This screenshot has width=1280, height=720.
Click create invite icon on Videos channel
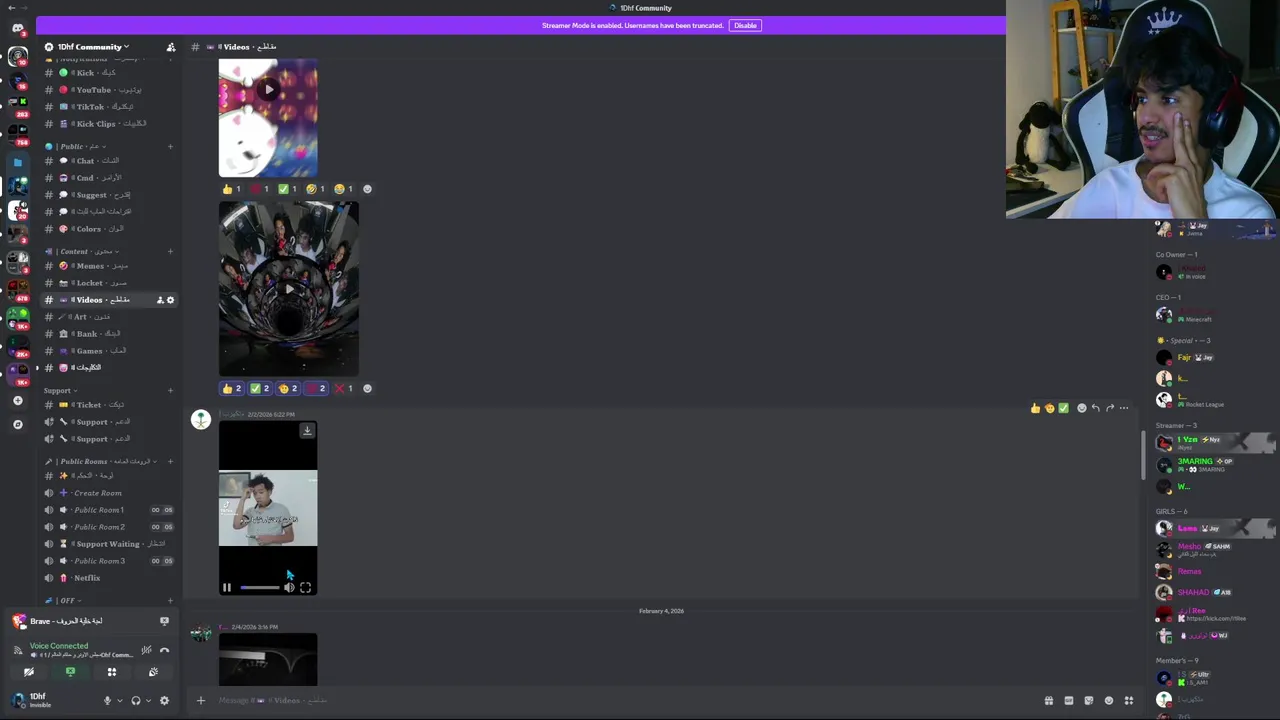coord(160,300)
